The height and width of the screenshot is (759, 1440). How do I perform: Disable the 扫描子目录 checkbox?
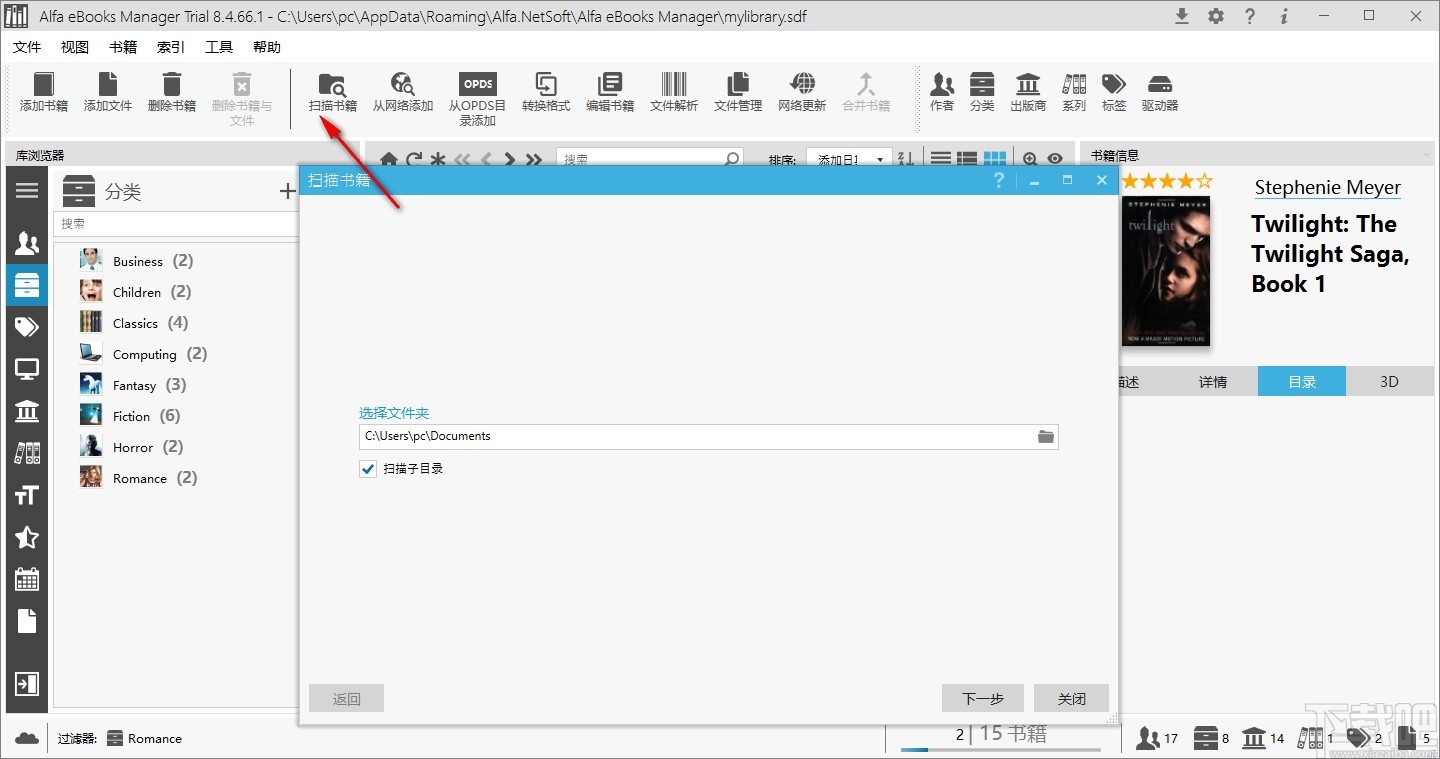(367, 468)
